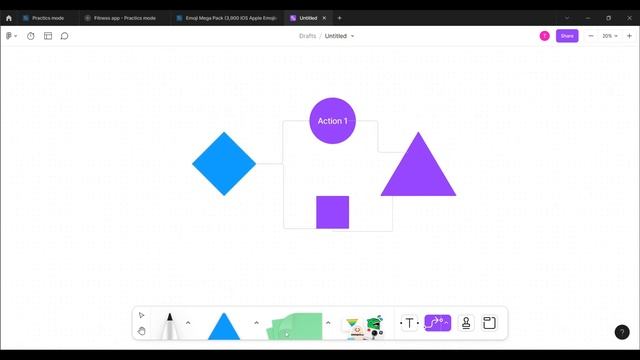Expand shape tool options chevron
The width and height of the screenshot is (640, 360).
click(256, 323)
